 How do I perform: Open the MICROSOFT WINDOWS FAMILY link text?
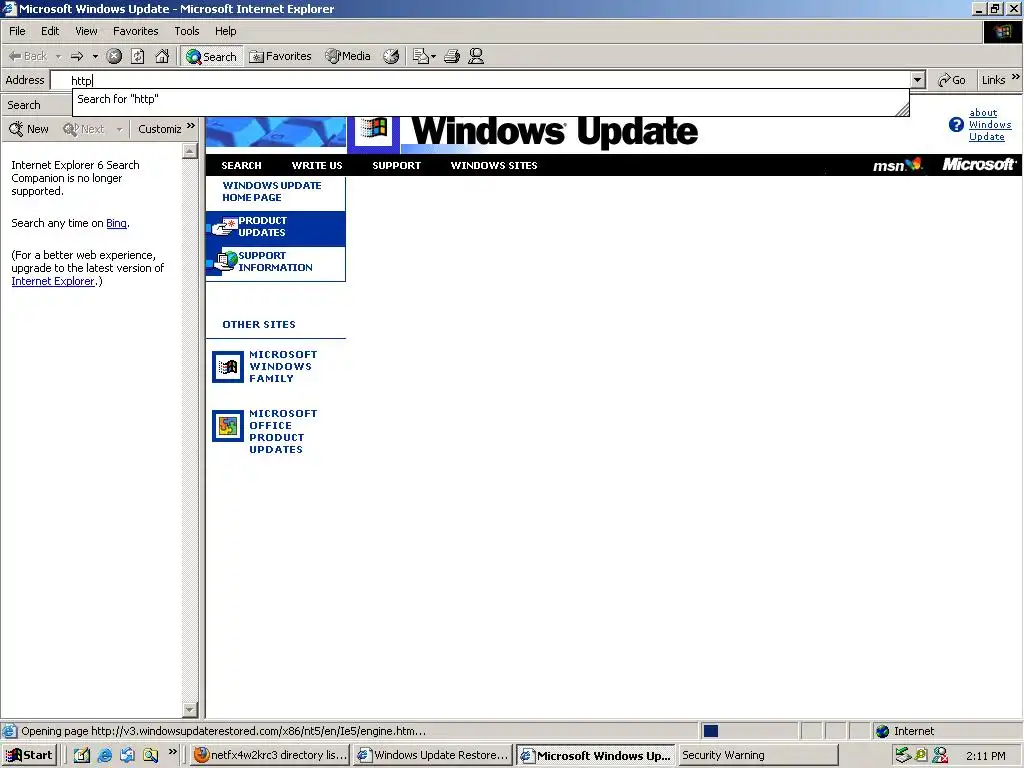coord(283,366)
